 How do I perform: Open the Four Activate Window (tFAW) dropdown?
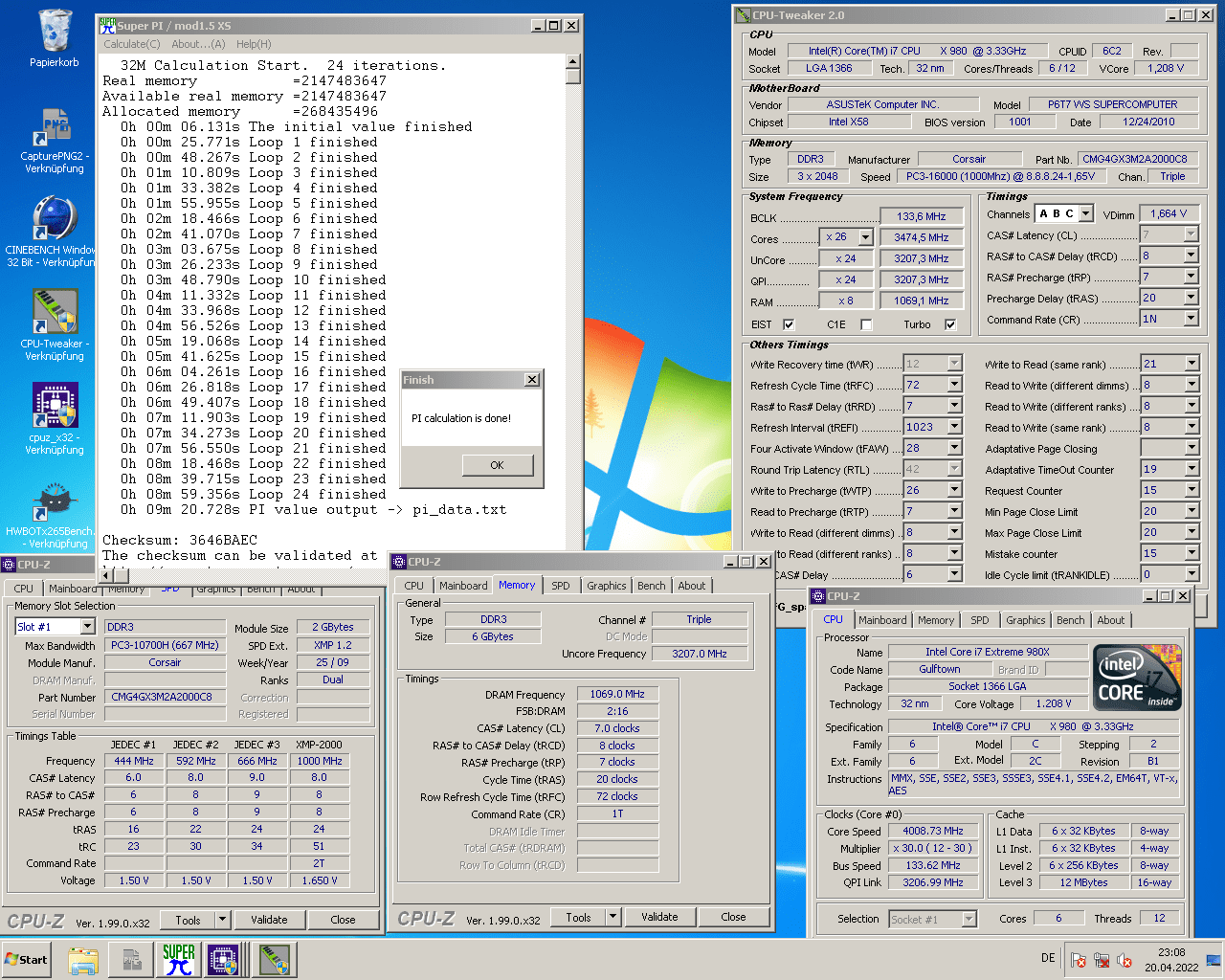954,448
